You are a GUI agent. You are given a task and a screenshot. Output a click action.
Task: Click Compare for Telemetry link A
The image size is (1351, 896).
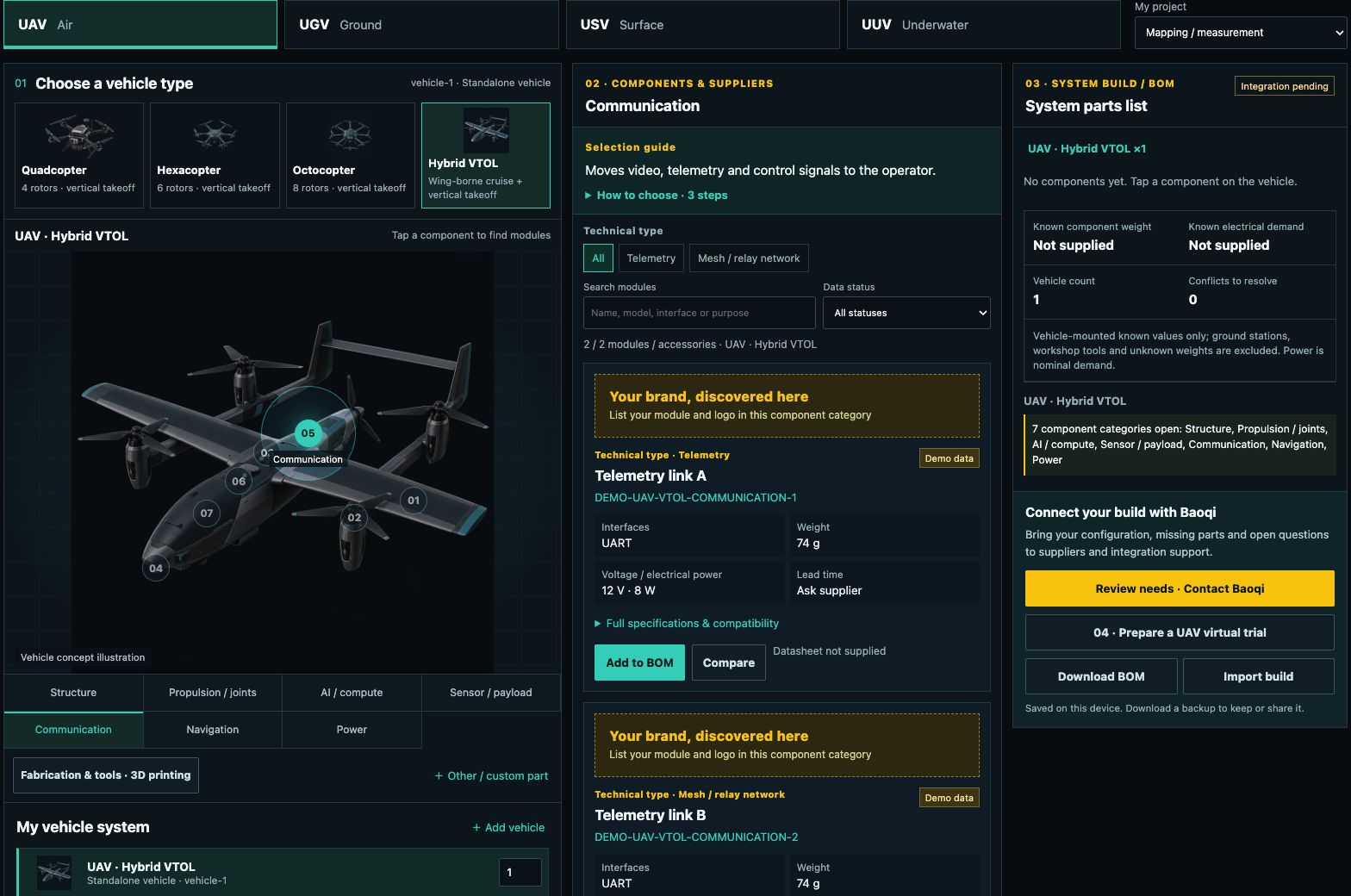[729, 663]
